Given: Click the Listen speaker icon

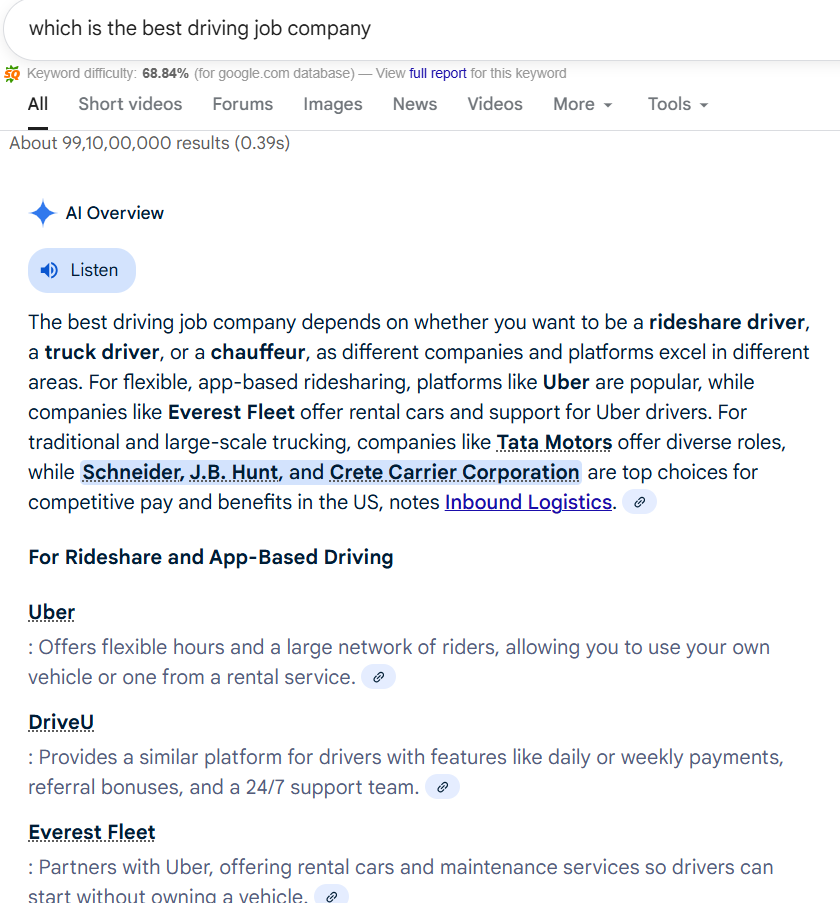Looking at the screenshot, I should tap(49, 270).
